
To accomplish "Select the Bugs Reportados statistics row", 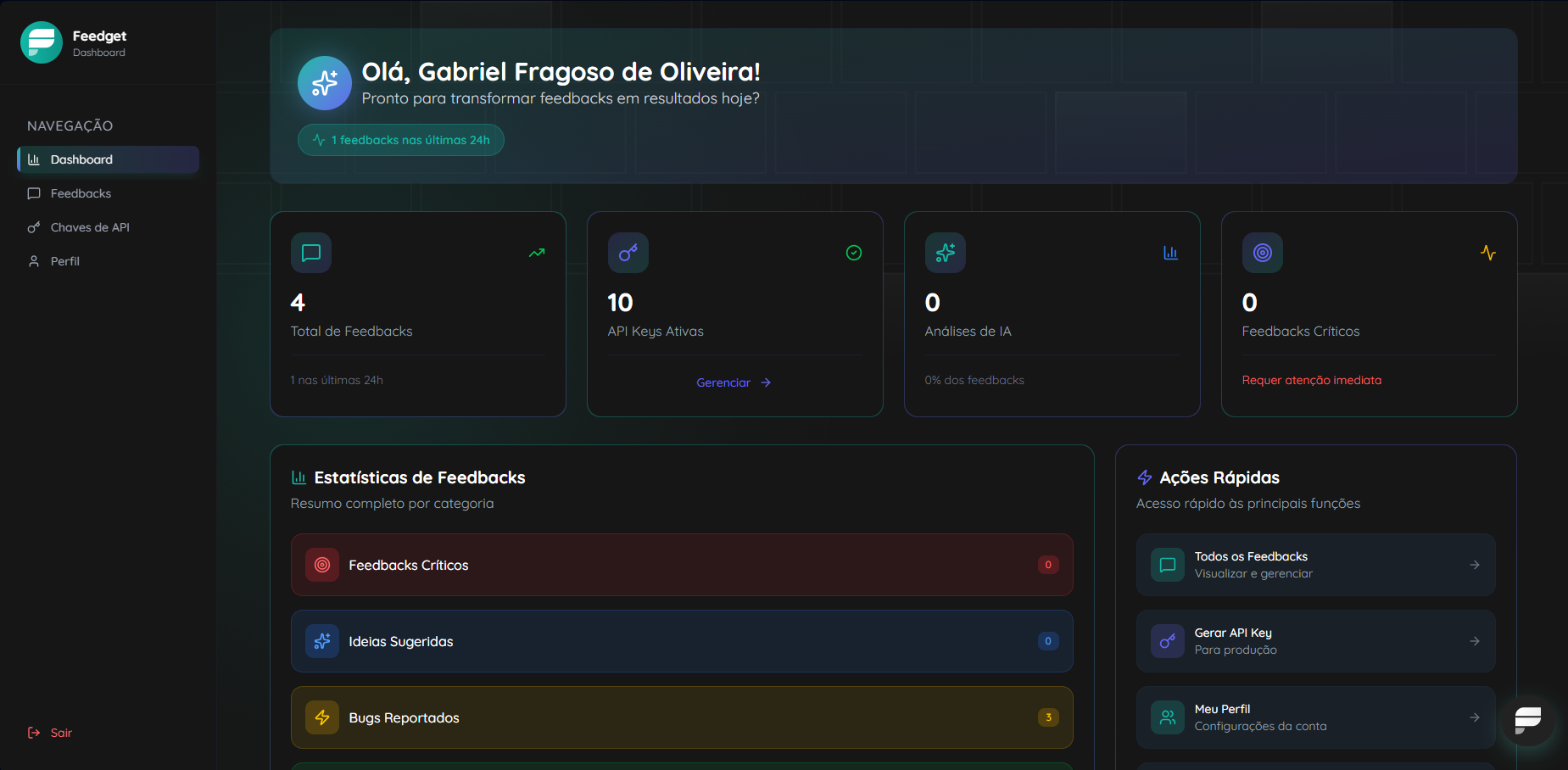I will tap(682, 717).
